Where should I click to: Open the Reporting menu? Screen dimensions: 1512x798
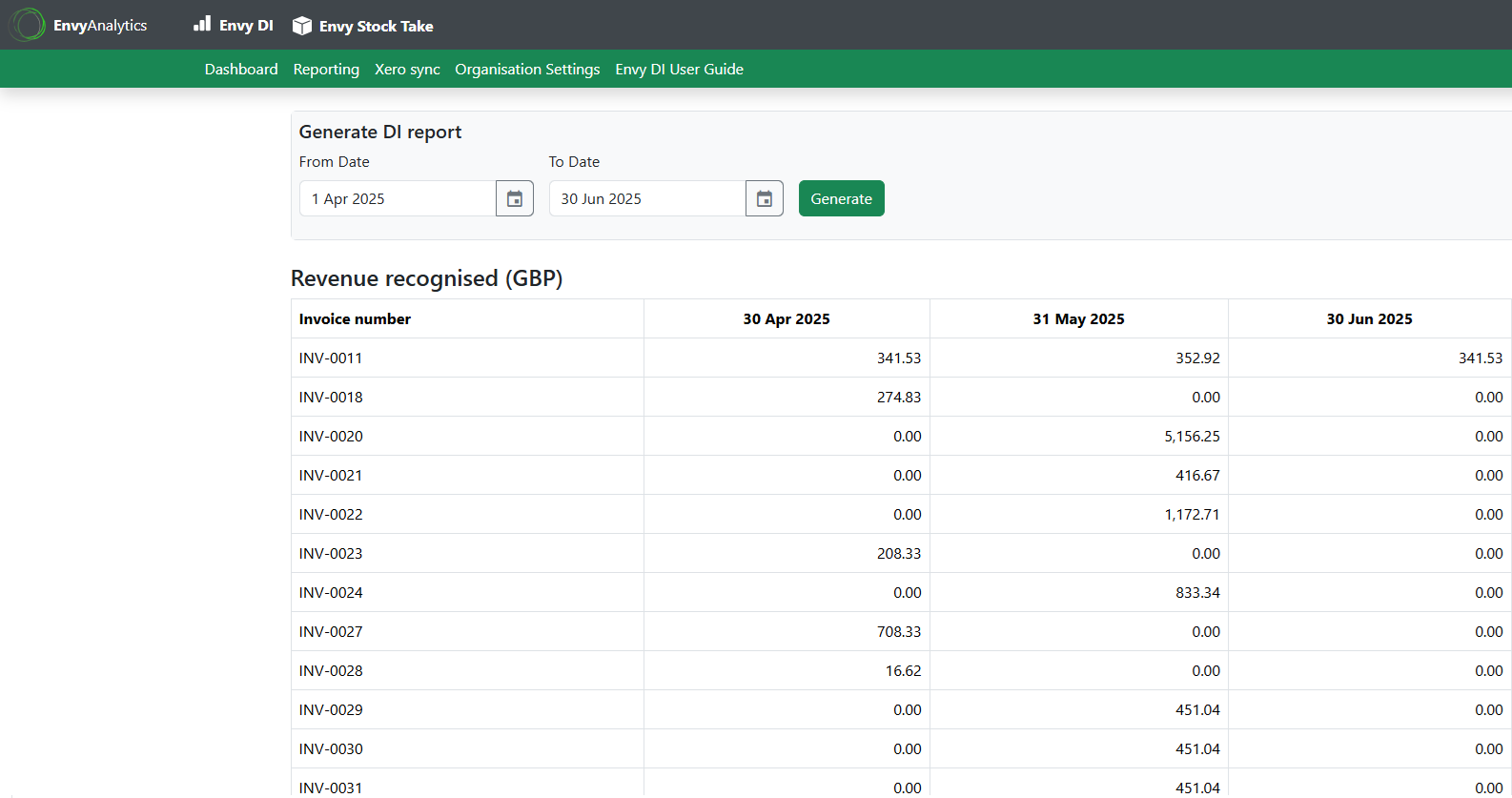(326, 69)
